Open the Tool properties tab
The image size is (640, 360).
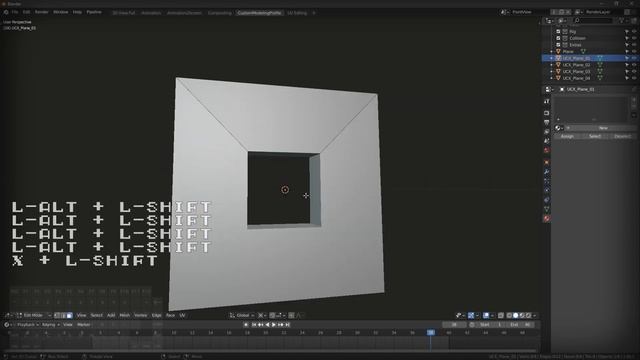click(547, 101)
